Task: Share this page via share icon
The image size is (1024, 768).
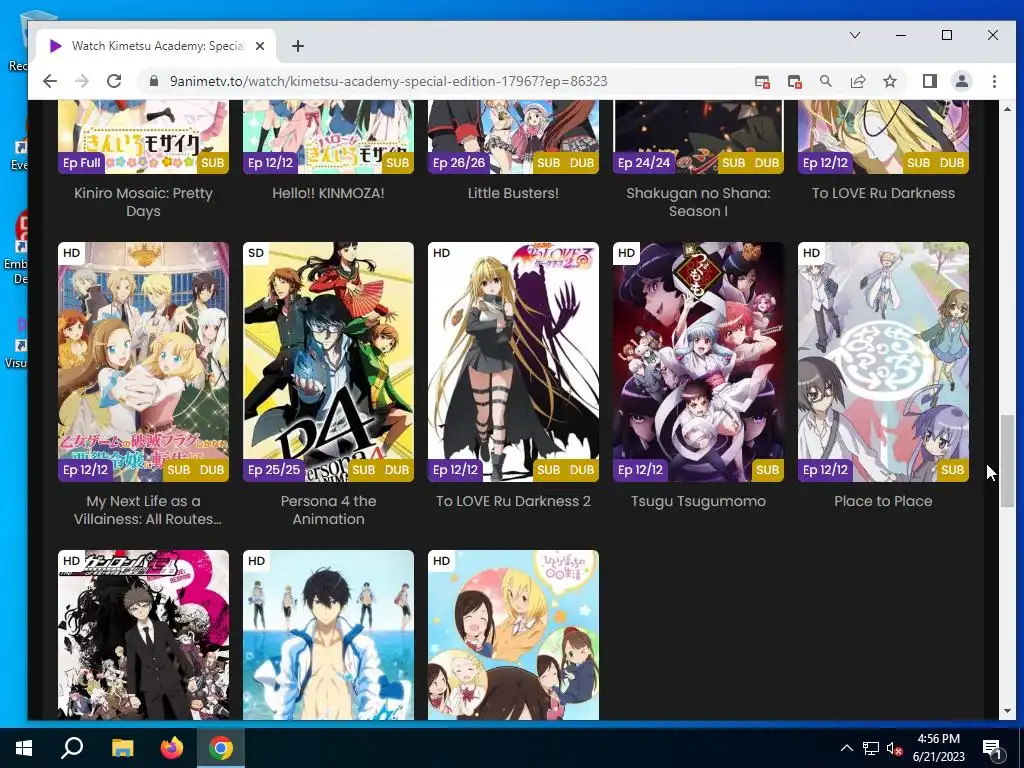Action: (x=857, y=81)
